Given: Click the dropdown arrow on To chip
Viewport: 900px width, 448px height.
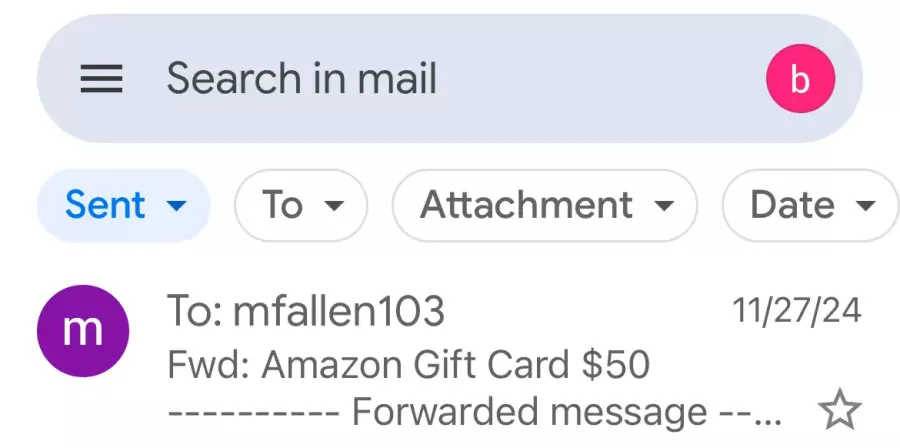Looking at the screenshot, I should point(334,205).
